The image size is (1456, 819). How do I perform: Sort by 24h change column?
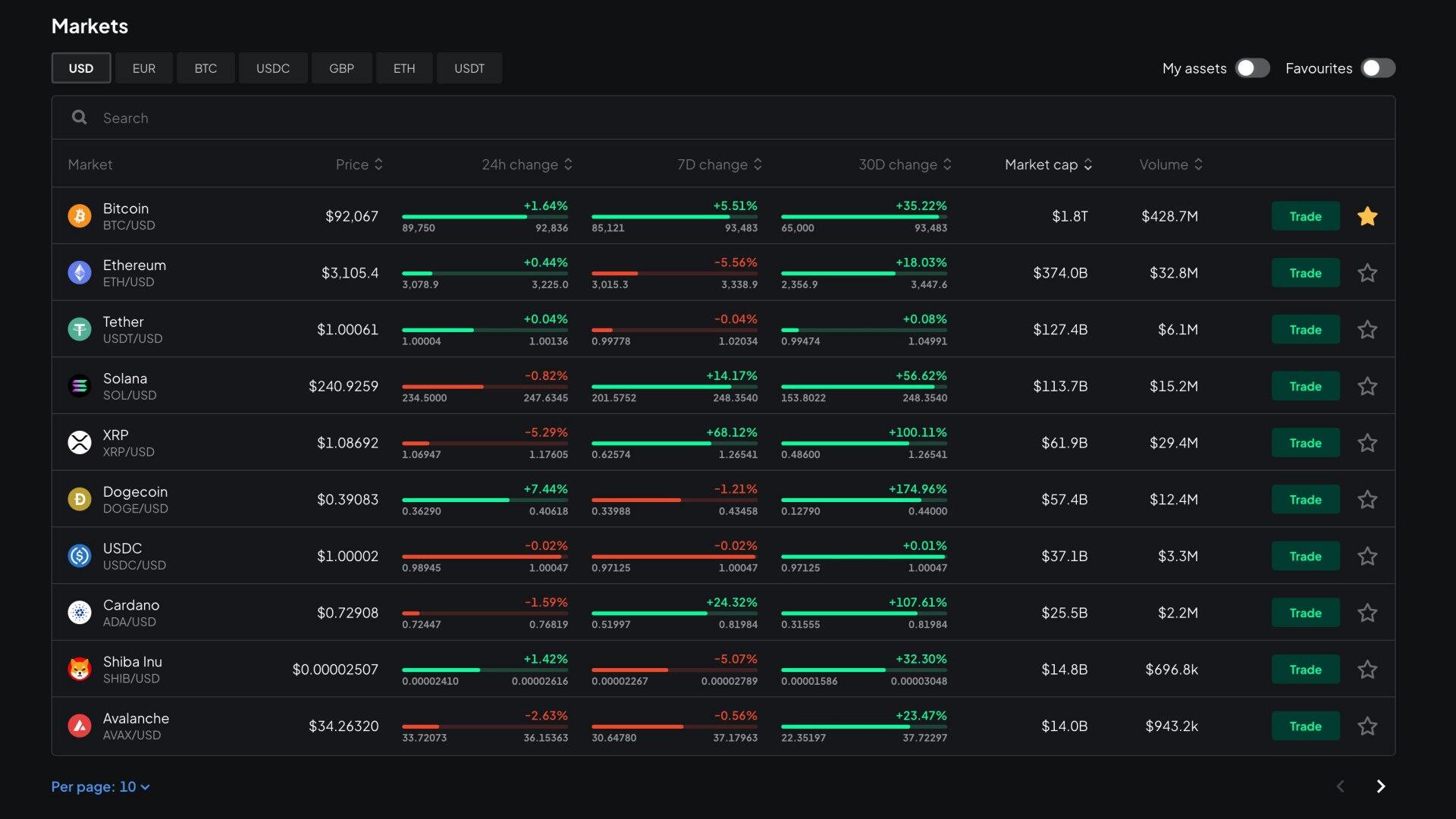[527, 165]
